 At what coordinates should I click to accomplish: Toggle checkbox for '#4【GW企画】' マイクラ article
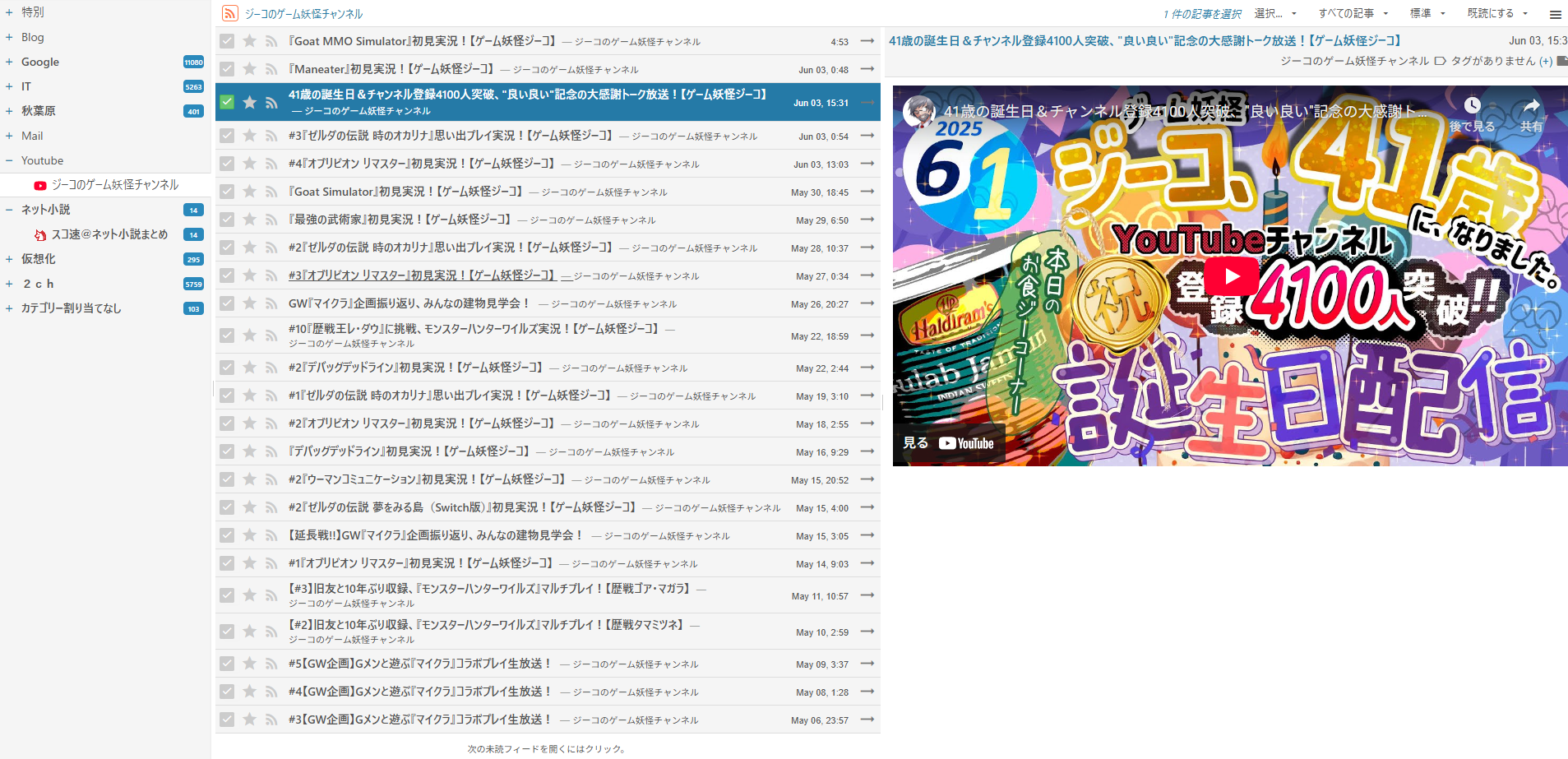pyautogui.click(x=227, y=692)
